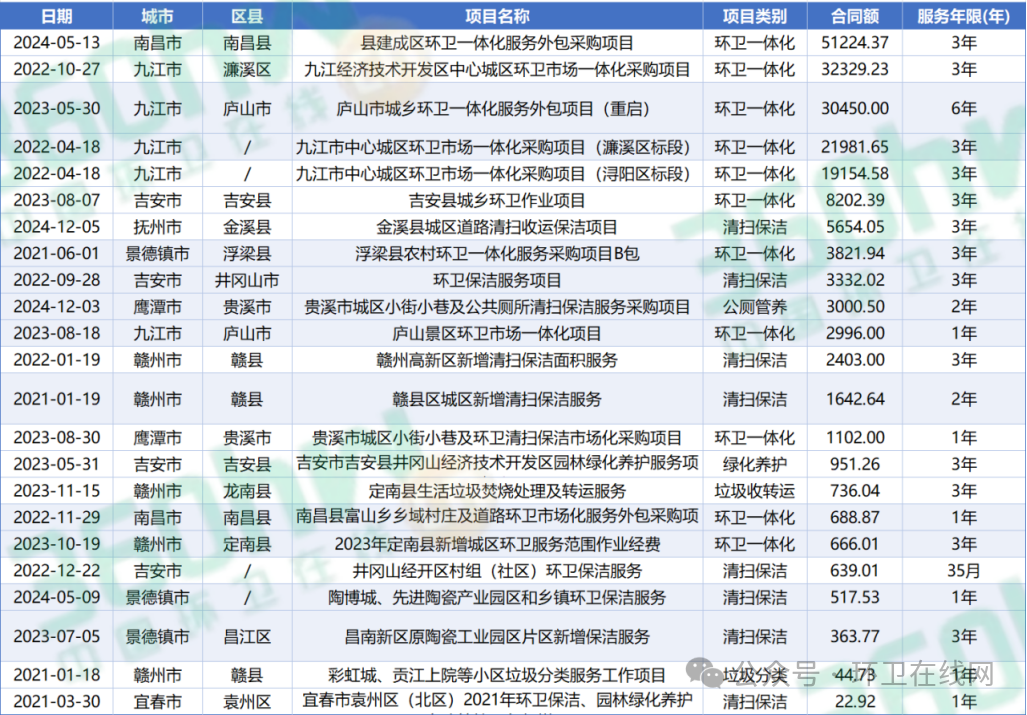Click contract amount 21981.65
This screenshot has height=715, width=1027.
coord(855,147)
